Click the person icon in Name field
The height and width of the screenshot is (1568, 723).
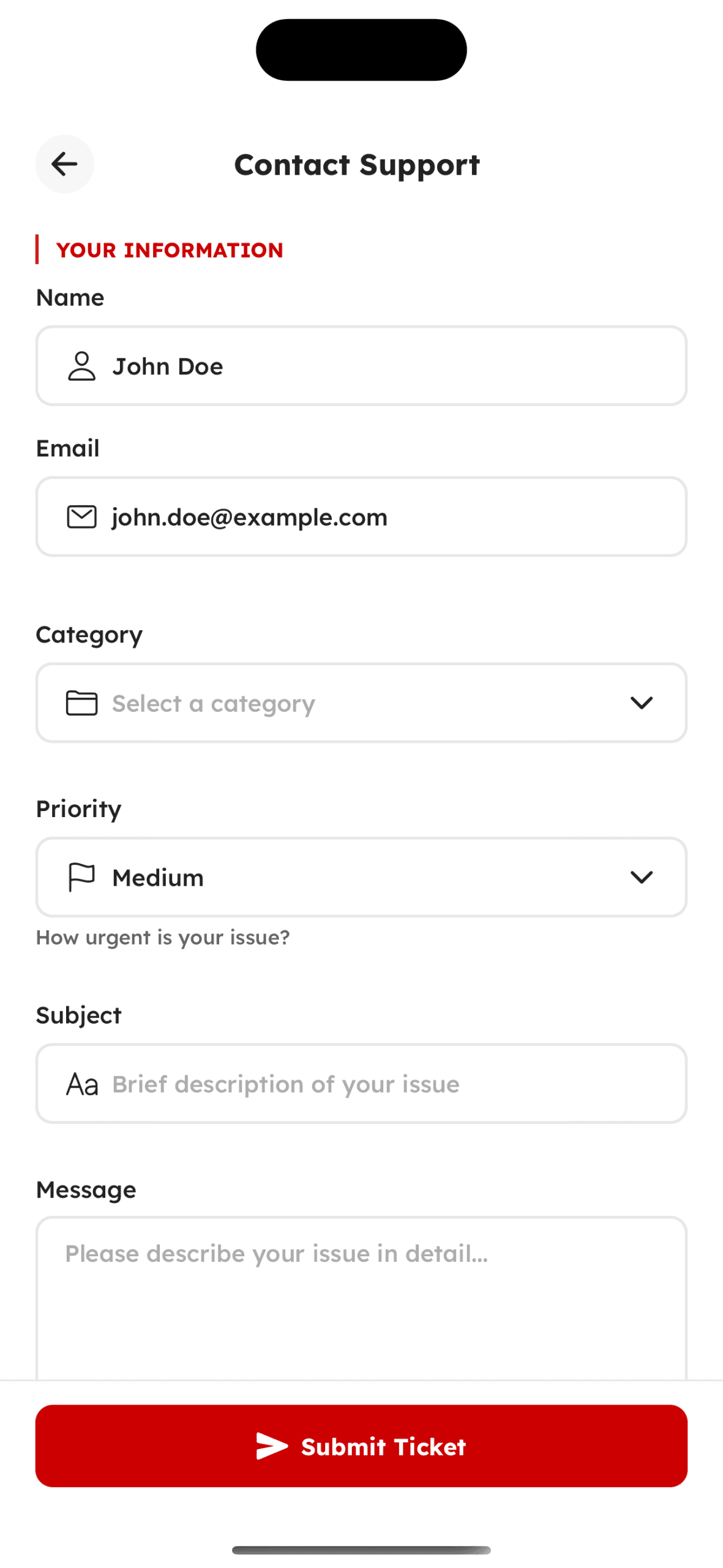point(81,366)
